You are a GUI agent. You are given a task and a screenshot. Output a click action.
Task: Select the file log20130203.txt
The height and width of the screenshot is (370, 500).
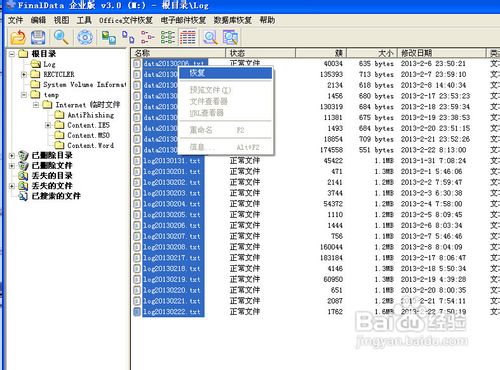[172, 193]
